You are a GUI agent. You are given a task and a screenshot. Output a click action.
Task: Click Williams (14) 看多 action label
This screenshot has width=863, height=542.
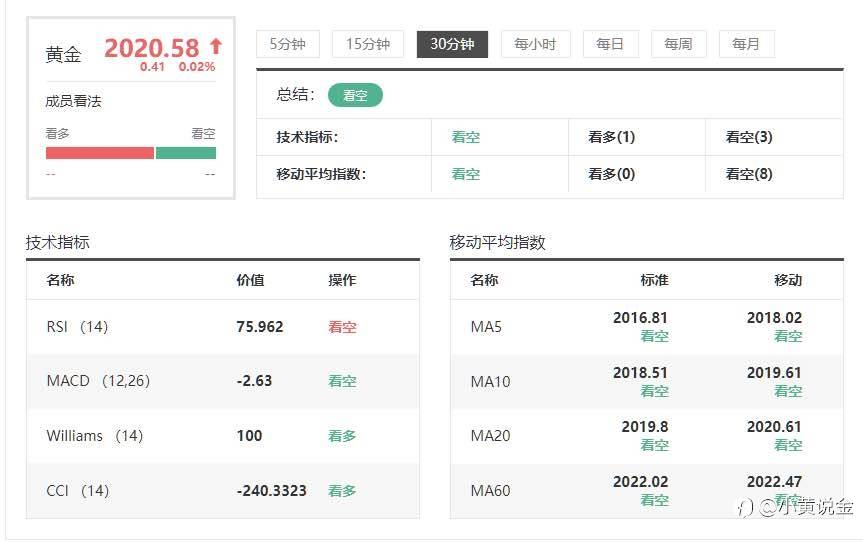(342, 436)
